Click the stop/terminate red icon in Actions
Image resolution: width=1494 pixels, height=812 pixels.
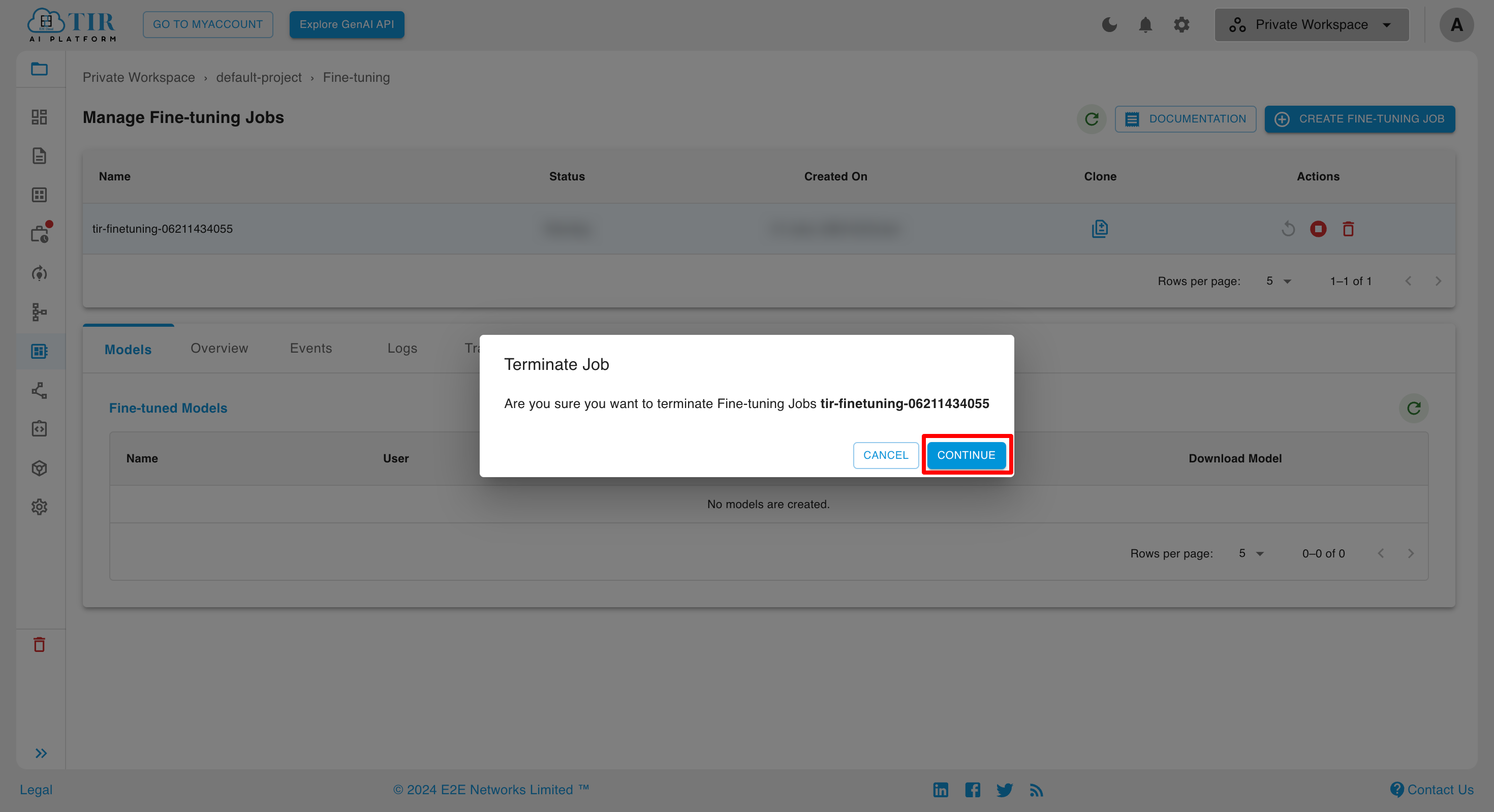(1318, 228)
